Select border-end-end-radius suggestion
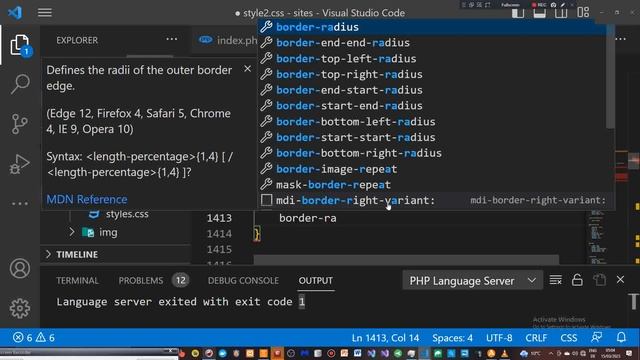640x360 pixels. click(432, 42)
